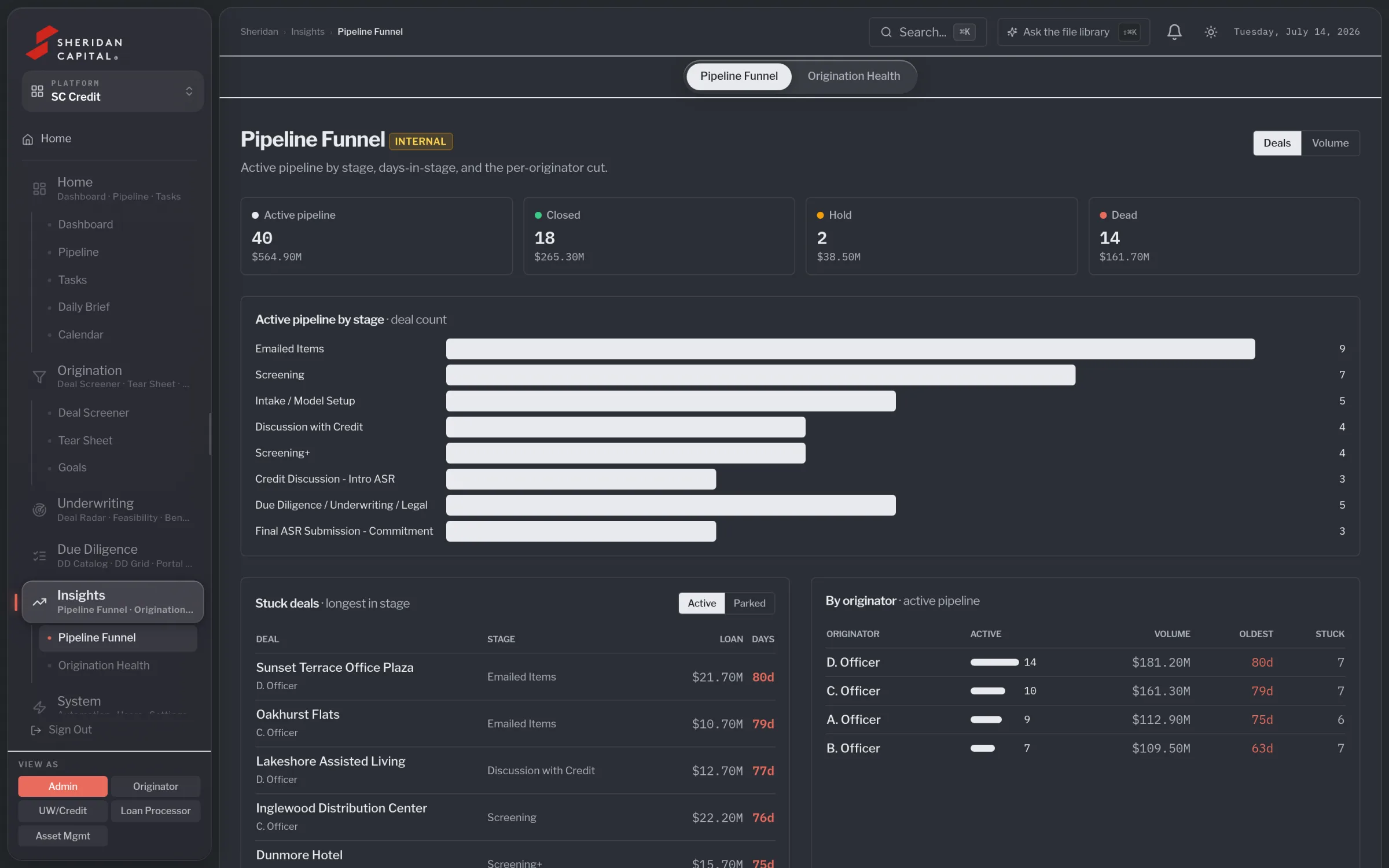Click Ask the file library button
This screenshot has height=868, width=1389.
coord(1073,32)
